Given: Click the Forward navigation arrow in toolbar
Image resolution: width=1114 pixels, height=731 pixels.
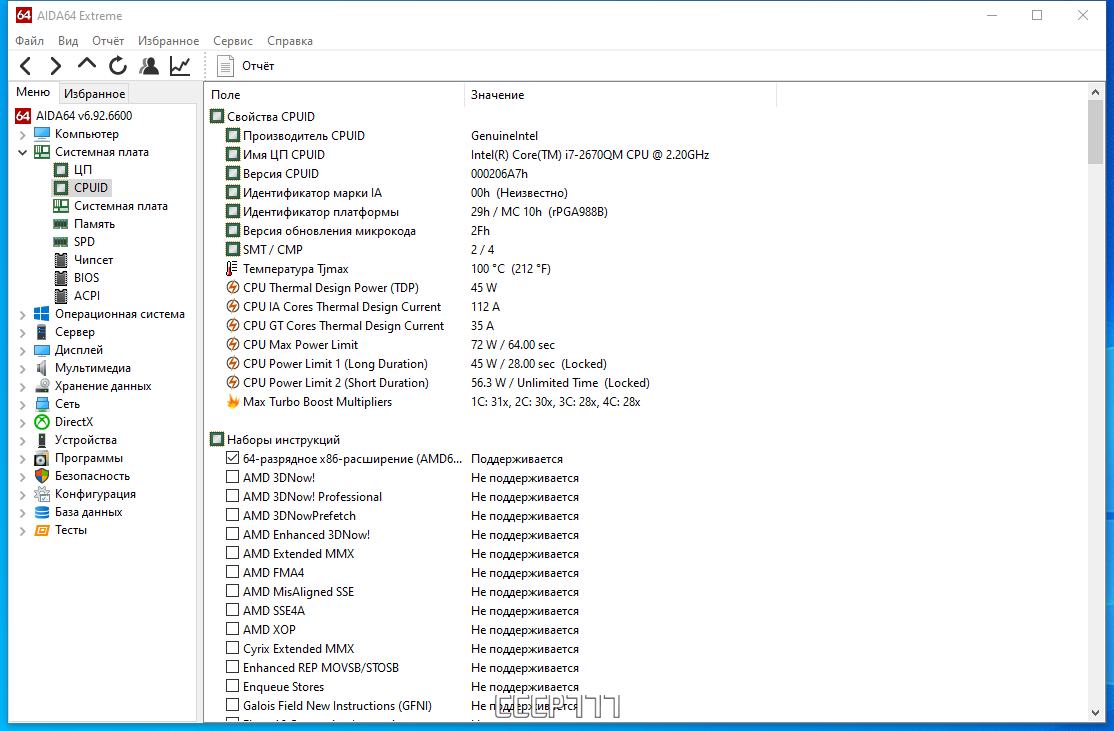Looking at the screenshot, I should (56, 66).
